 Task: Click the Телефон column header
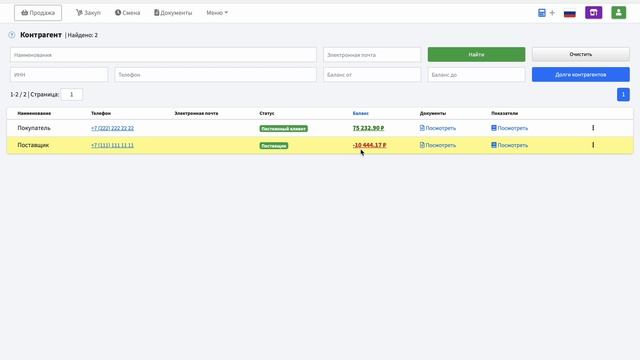[101, 113]
